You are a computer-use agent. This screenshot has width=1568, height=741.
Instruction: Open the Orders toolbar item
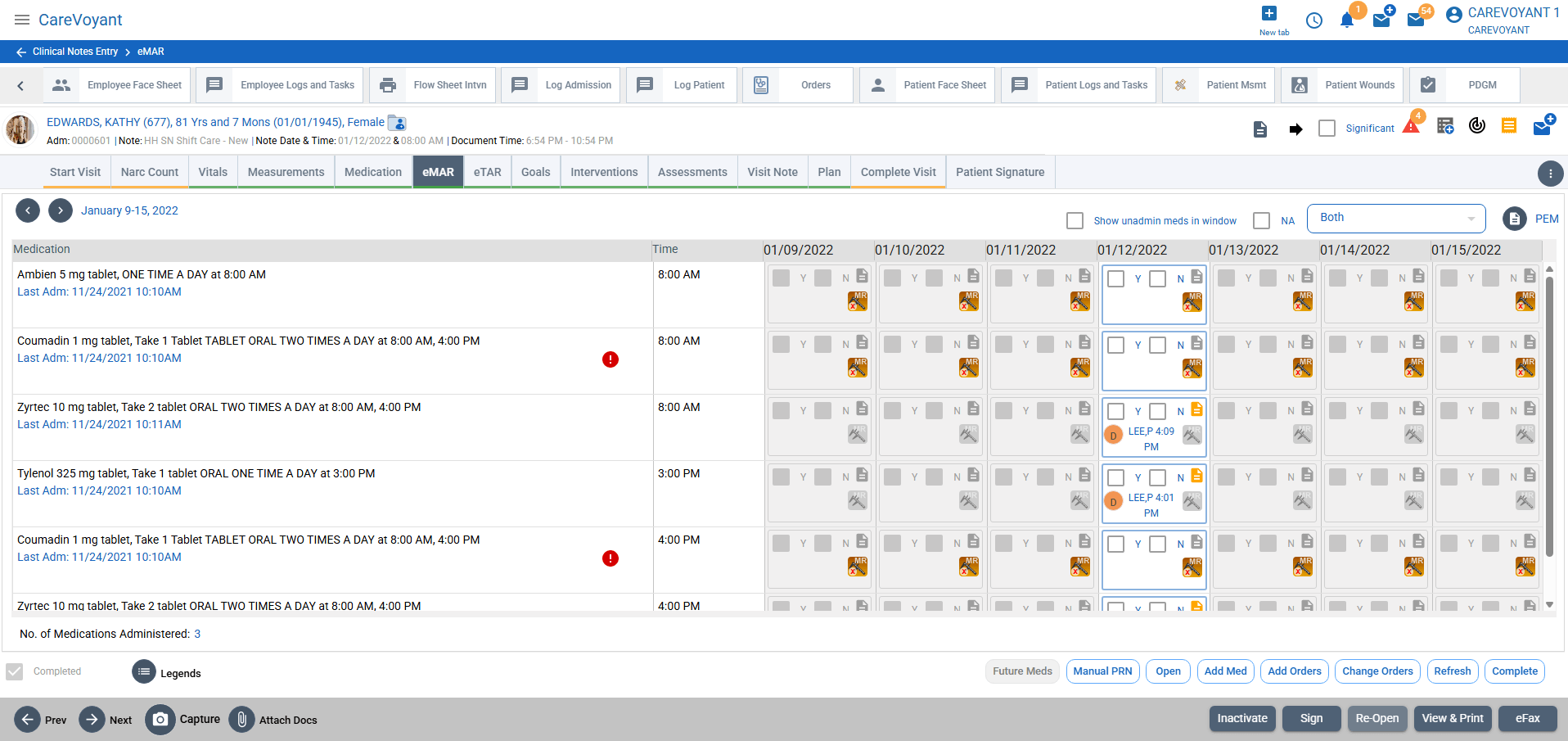click(798, 85)
